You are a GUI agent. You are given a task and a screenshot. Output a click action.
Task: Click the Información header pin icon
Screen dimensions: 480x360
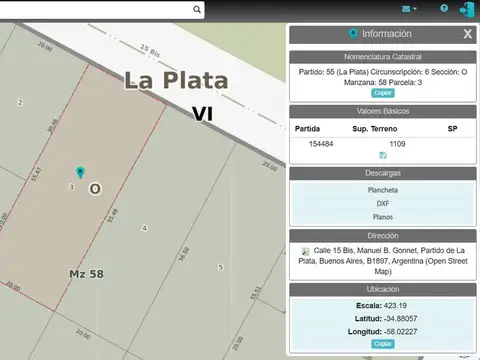(x=353, y=34)
